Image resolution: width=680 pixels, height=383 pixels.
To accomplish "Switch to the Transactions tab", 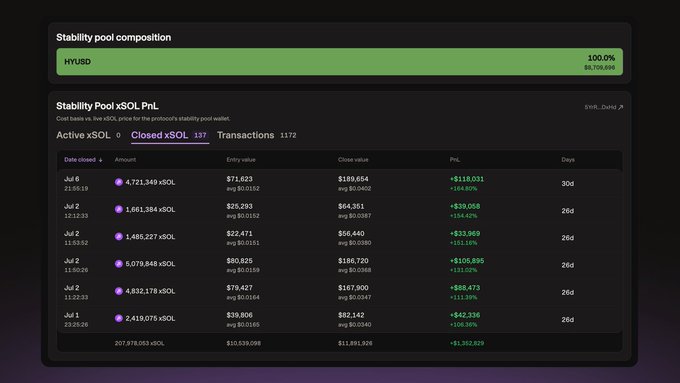I will tap(256, 135).
